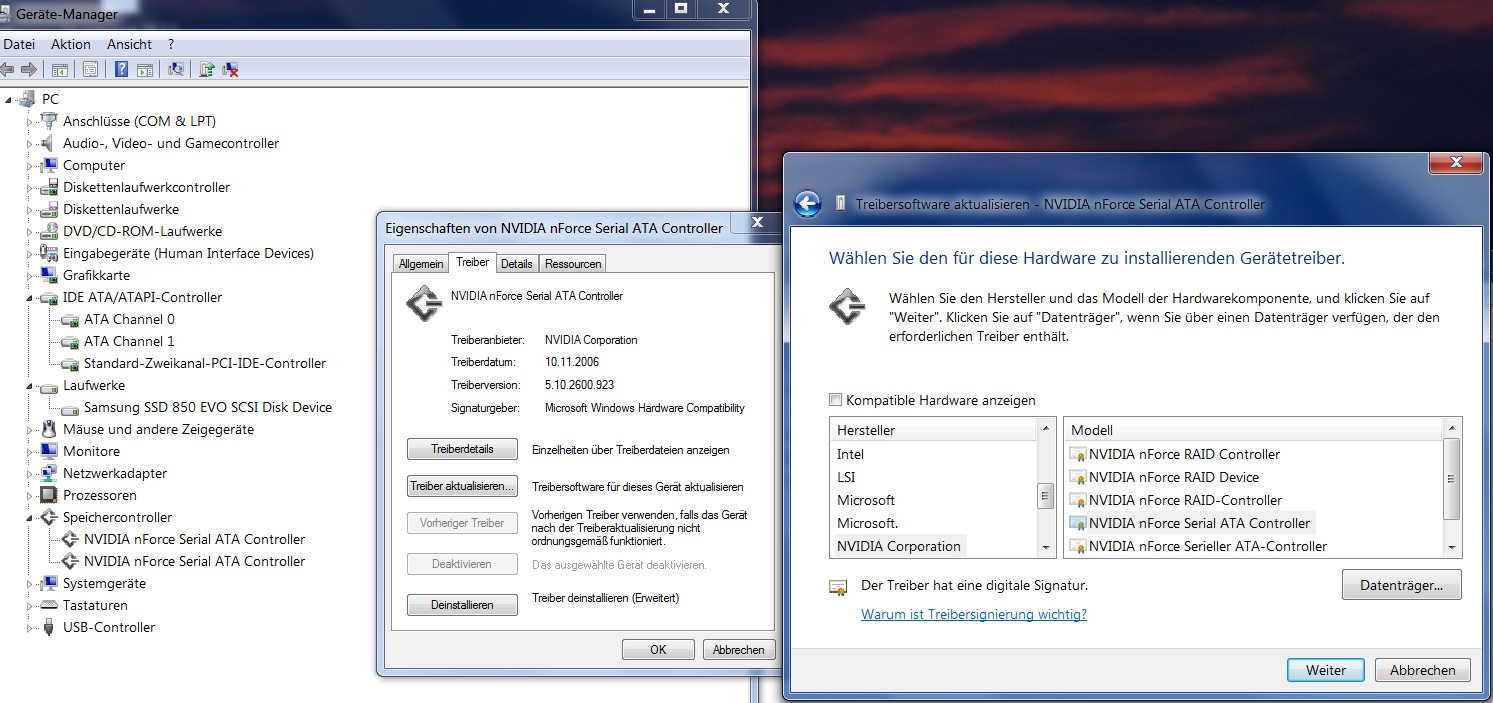Select Standard-Zweikanal-PCI-IDE-Controller in tree
Viewport: 1493px width, 703px height.
pyautogui.click(x=204, y=363)
